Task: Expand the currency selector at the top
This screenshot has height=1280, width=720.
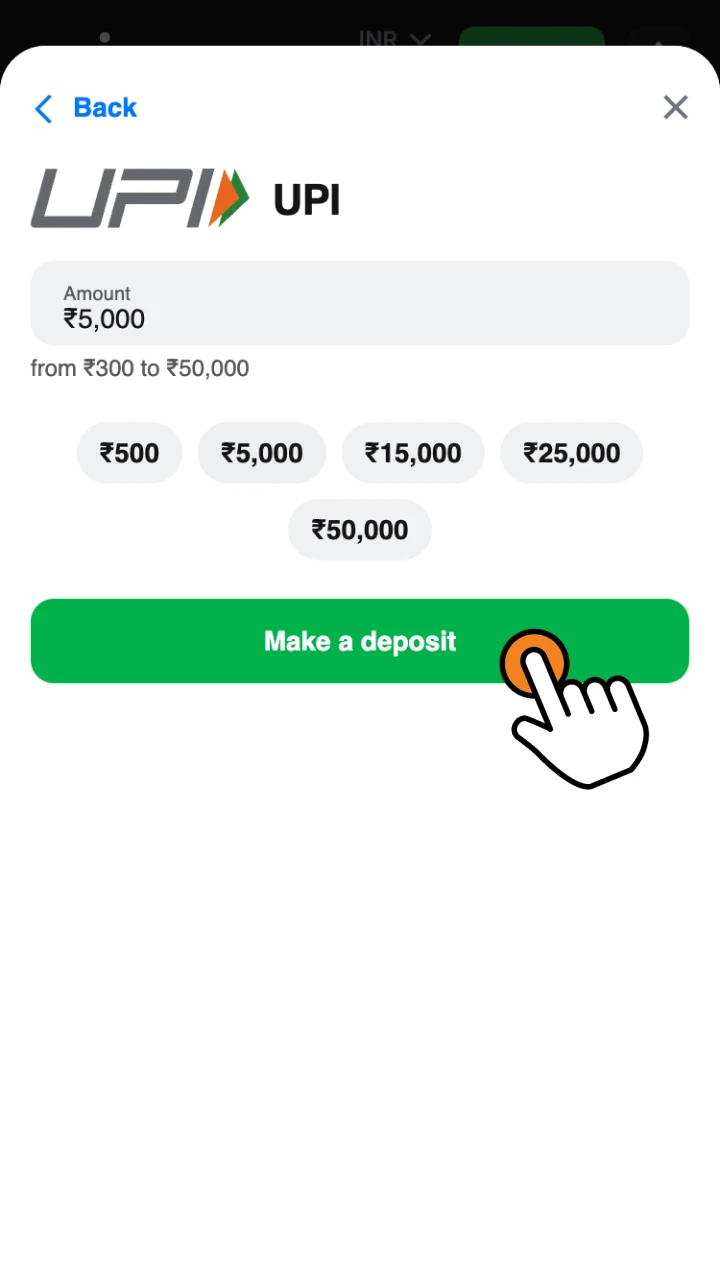Action: 394,38
